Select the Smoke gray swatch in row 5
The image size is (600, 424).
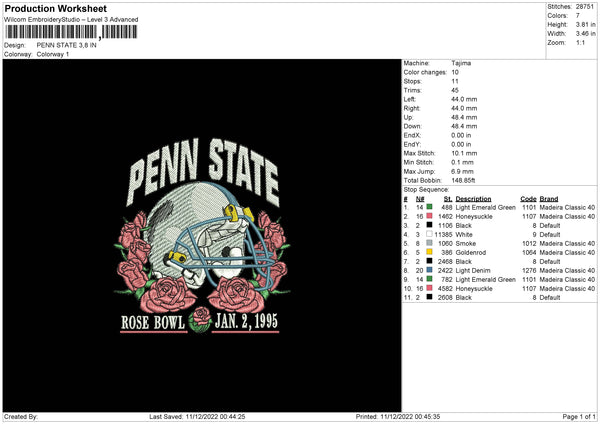[x=429, y=243]
